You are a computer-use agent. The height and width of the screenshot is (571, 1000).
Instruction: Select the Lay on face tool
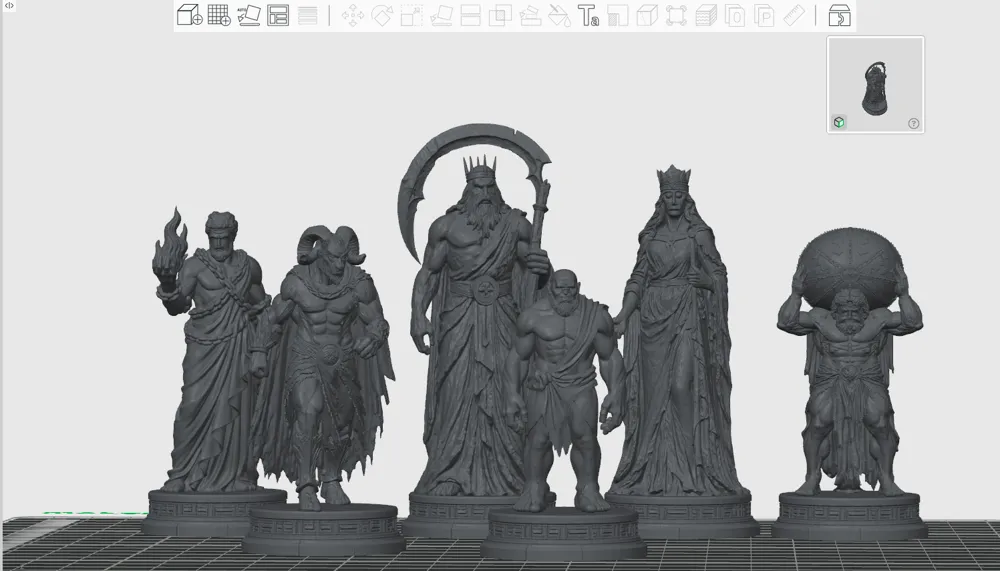pyautogui.click(x=441, y=15)
